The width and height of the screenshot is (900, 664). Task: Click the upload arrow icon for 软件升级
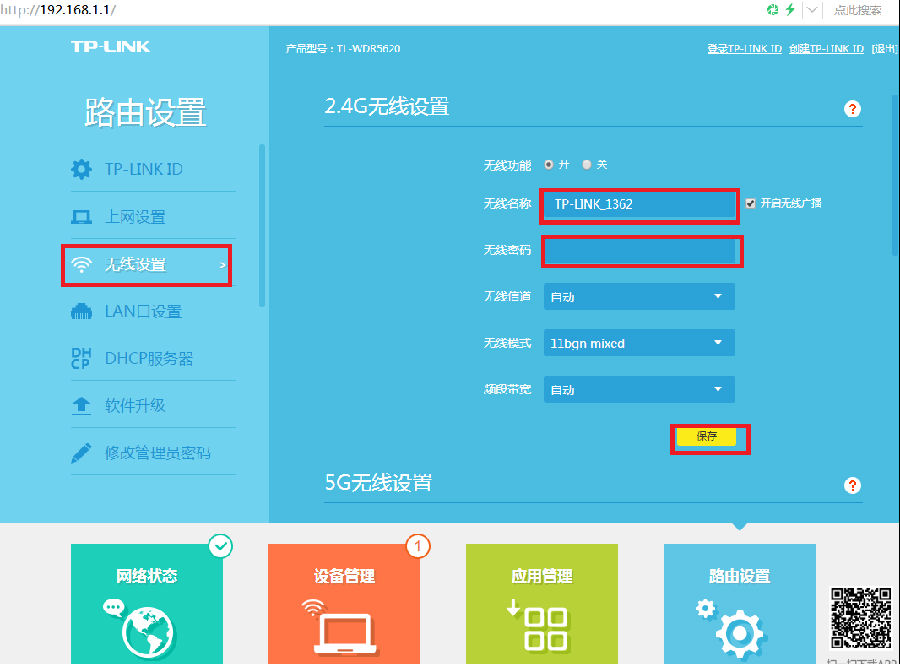coord(81,406)
